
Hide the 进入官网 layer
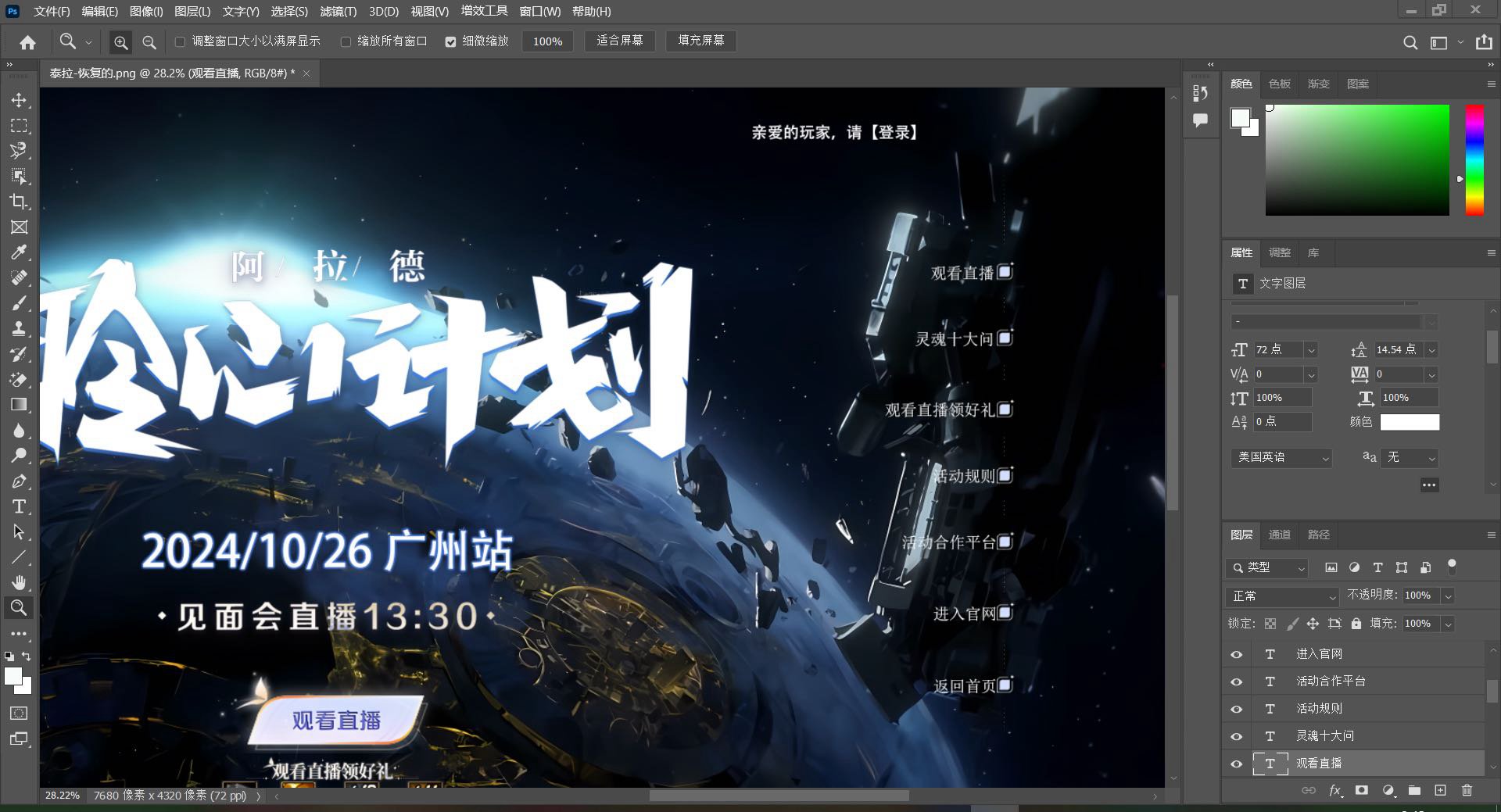(x=1236, y=654)
